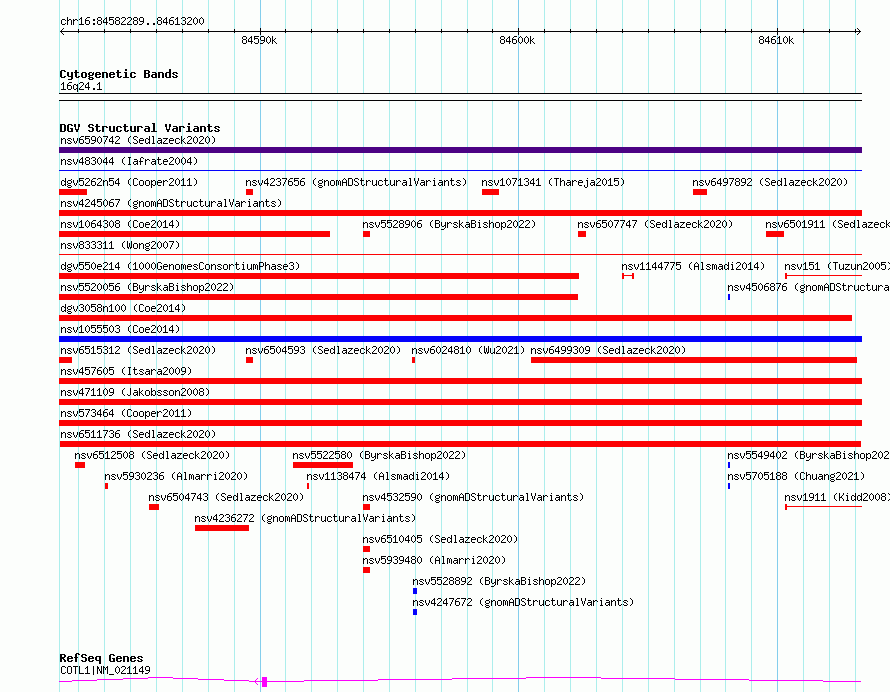The image size is (890, 692).
Task: Open nsv5930236 (Almarri2020) label
Action: [x=176, y=476]
